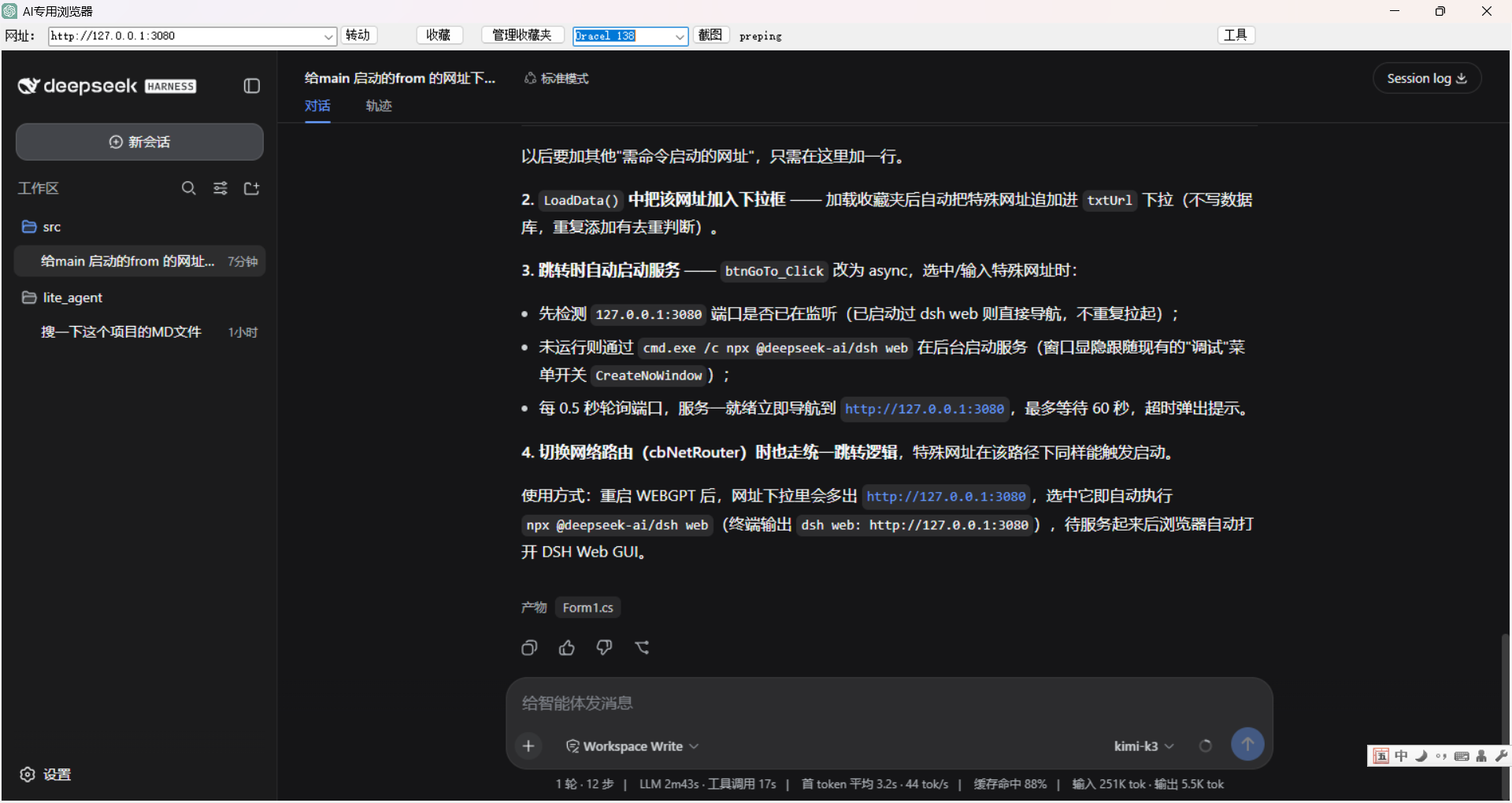Screen dimensions: 1512x803
Task: Open the Form1.cs artifact chip
Action: point(587,608)
